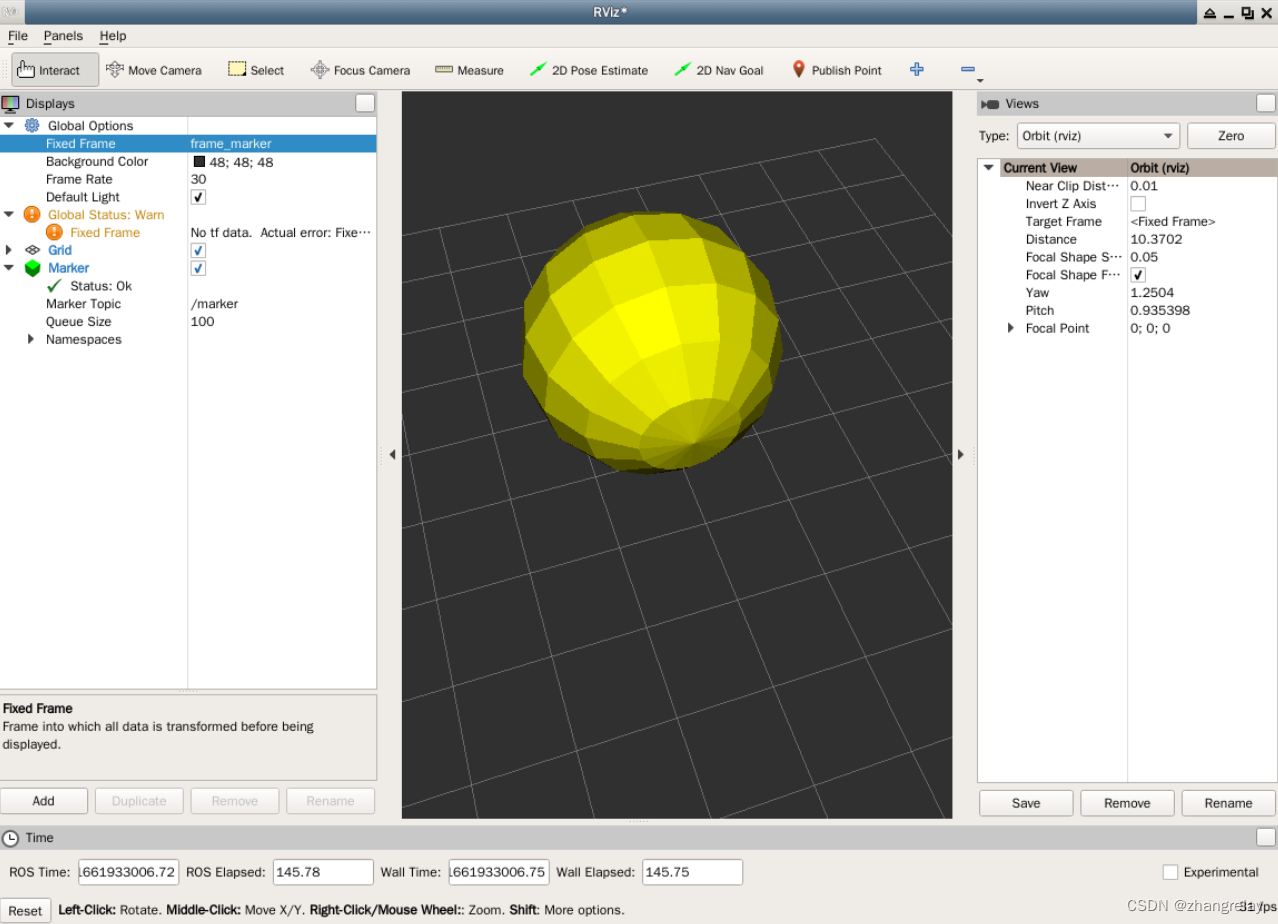
Task: Toggle the Marker display checkbox
Action: [x=198, y=268]
